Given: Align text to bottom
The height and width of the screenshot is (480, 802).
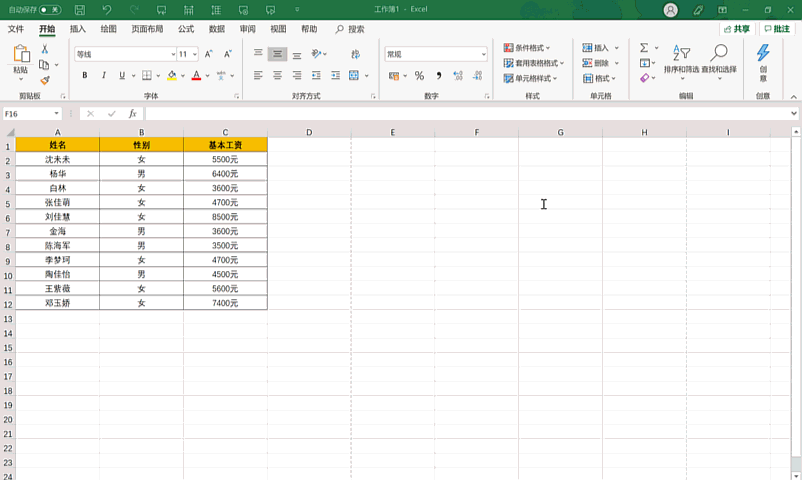Looking at the screenshot, I should click(x=297, y=54).
